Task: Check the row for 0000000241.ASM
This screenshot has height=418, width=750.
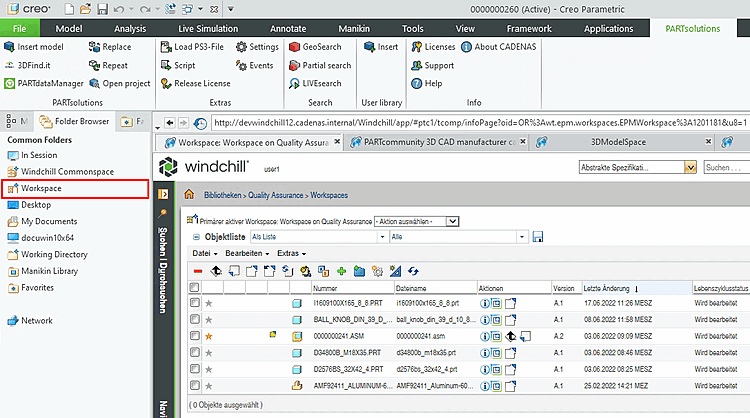Action: click(x=195, y=335)
